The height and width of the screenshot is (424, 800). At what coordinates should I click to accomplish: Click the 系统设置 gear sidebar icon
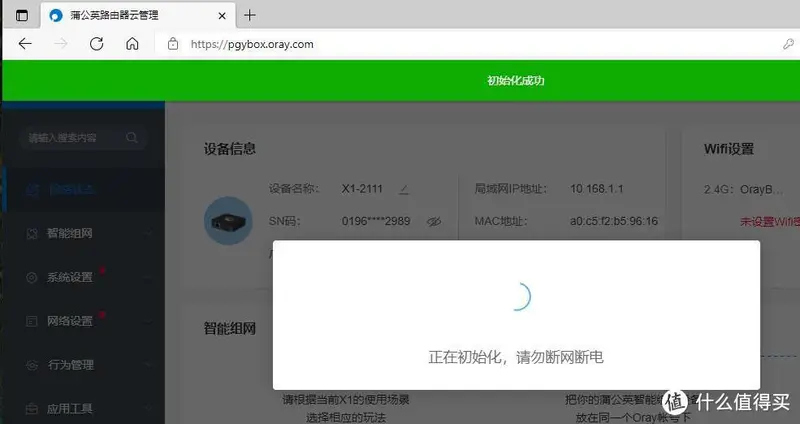coord(32,278)
